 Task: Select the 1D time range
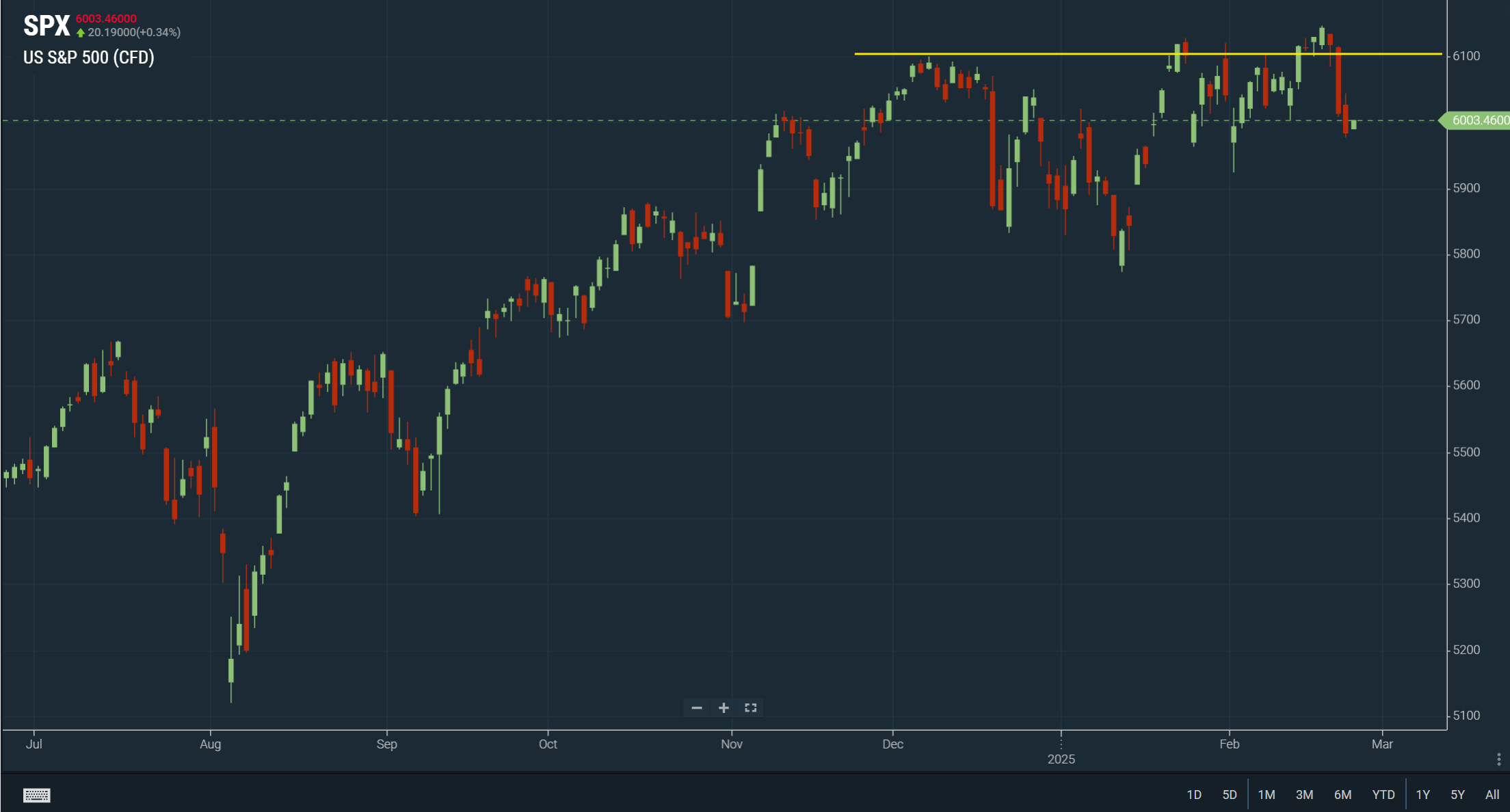point(1194,794)
